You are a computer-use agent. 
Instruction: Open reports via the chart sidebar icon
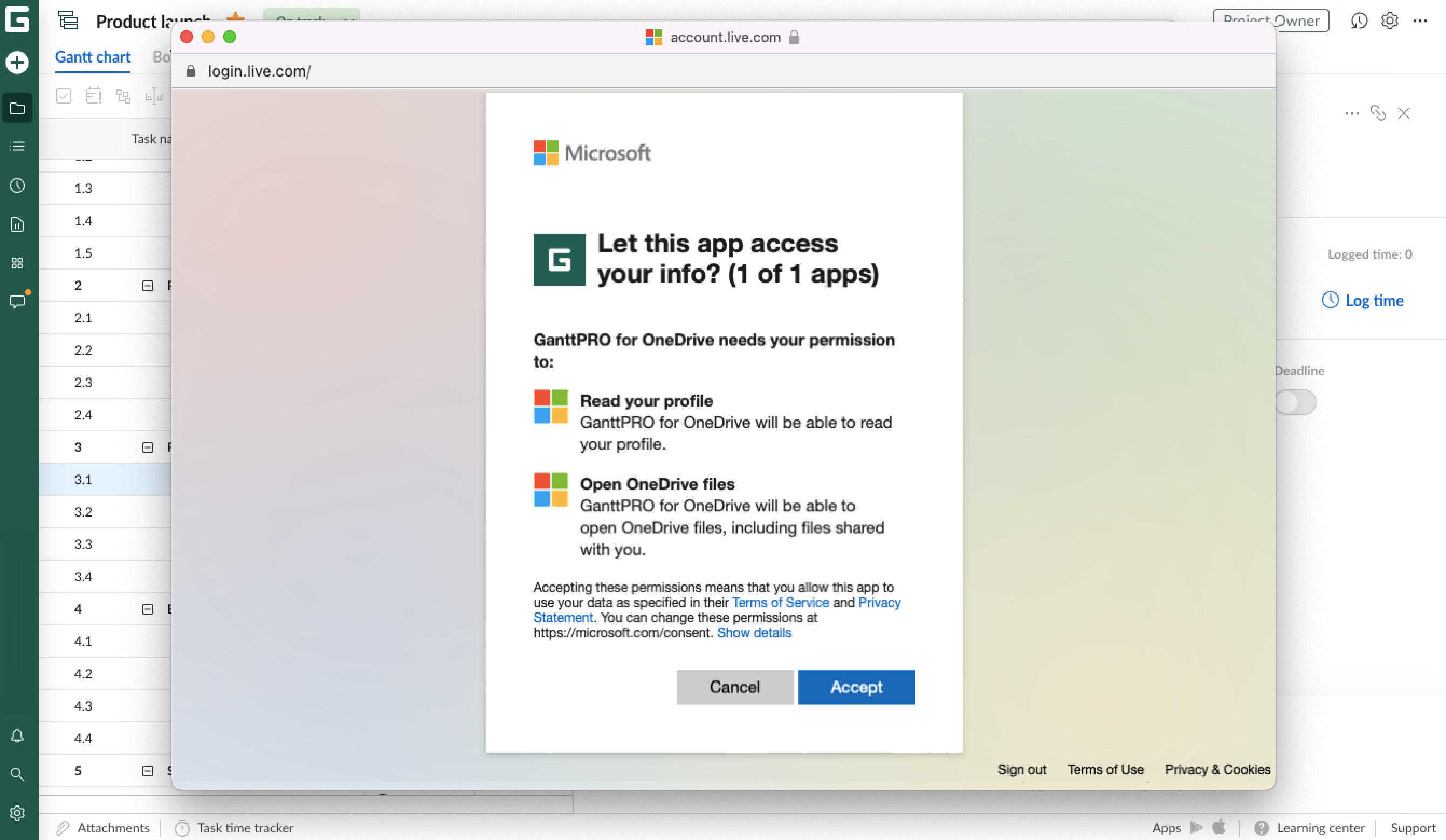coord(17,224)
